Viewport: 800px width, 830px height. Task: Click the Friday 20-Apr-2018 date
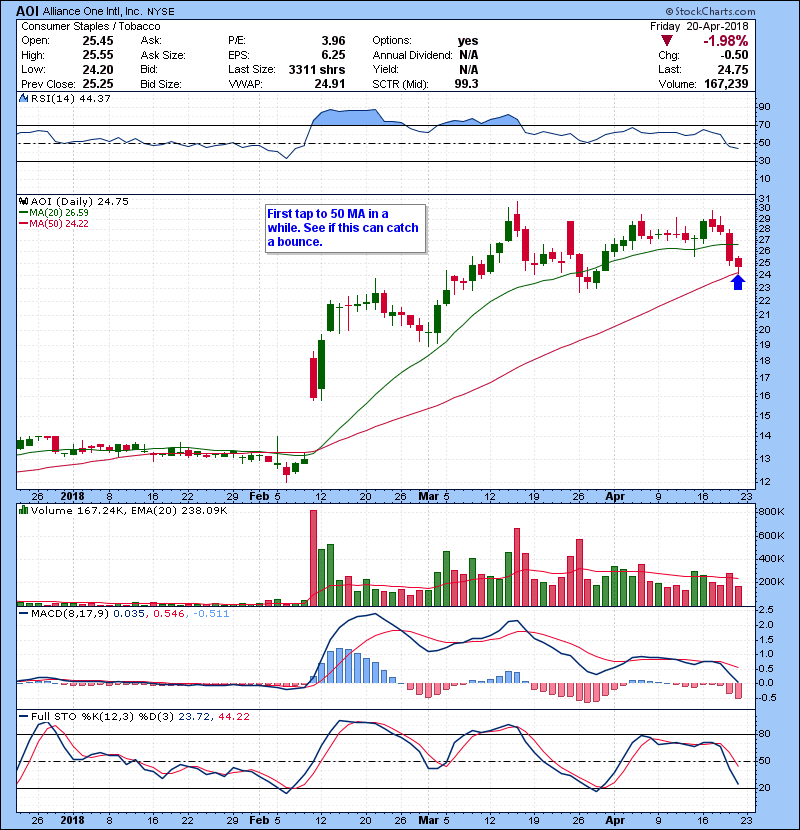click(x=699, y=26)
